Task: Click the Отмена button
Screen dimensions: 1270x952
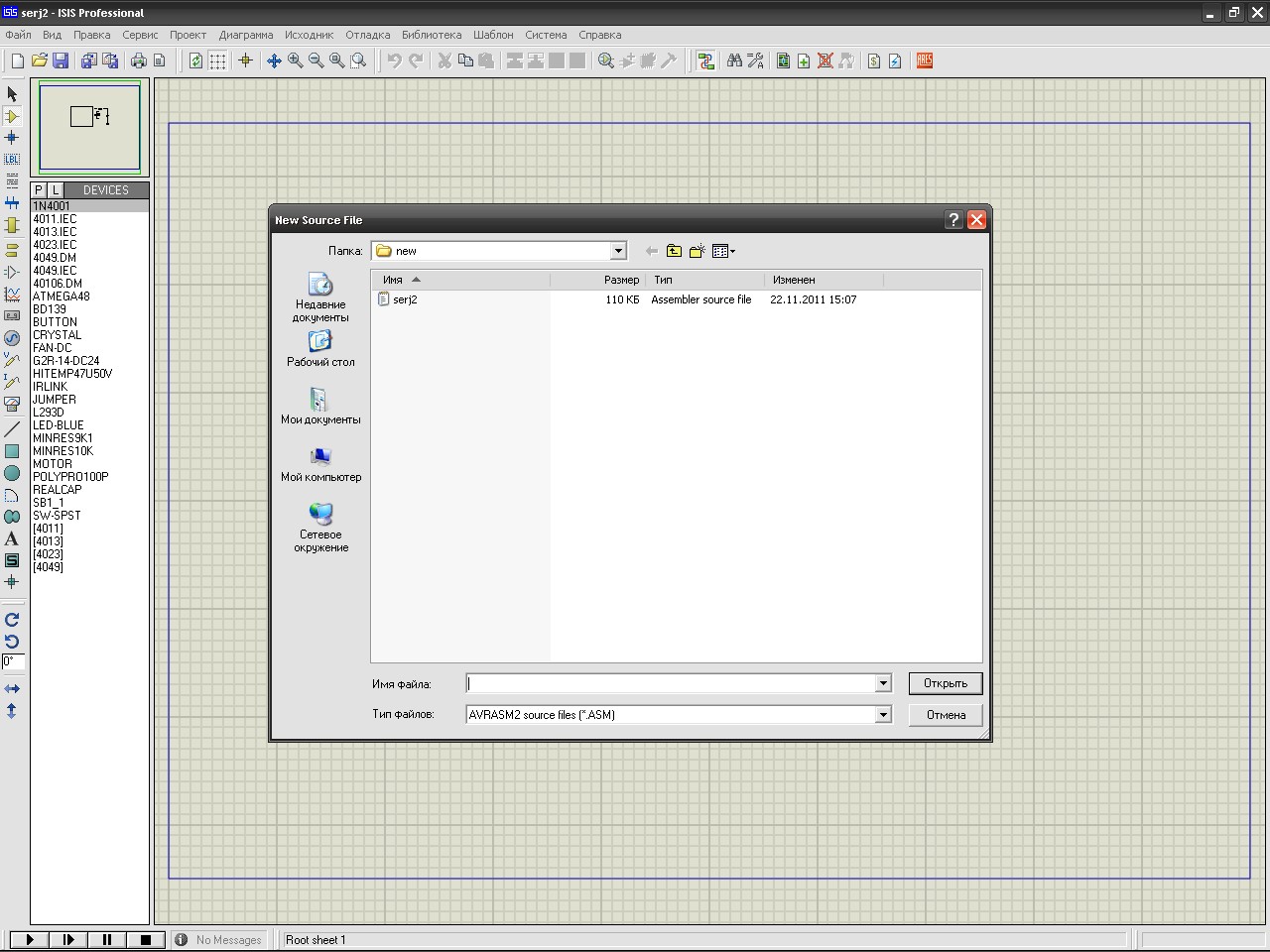Action: (x=945, y=715)
